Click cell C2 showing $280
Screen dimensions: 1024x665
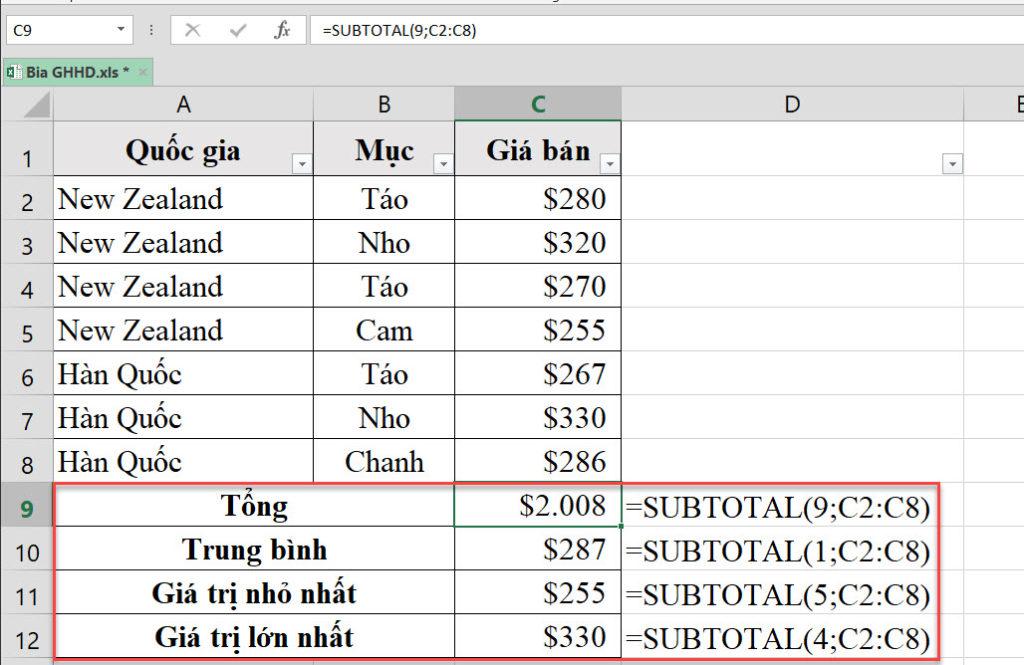[x=539, y=198]
